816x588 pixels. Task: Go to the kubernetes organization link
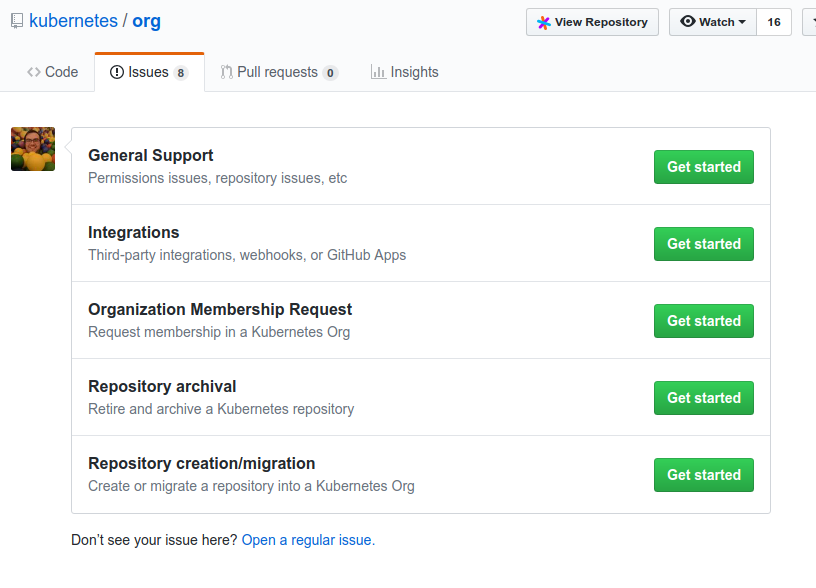click(70, 21)
